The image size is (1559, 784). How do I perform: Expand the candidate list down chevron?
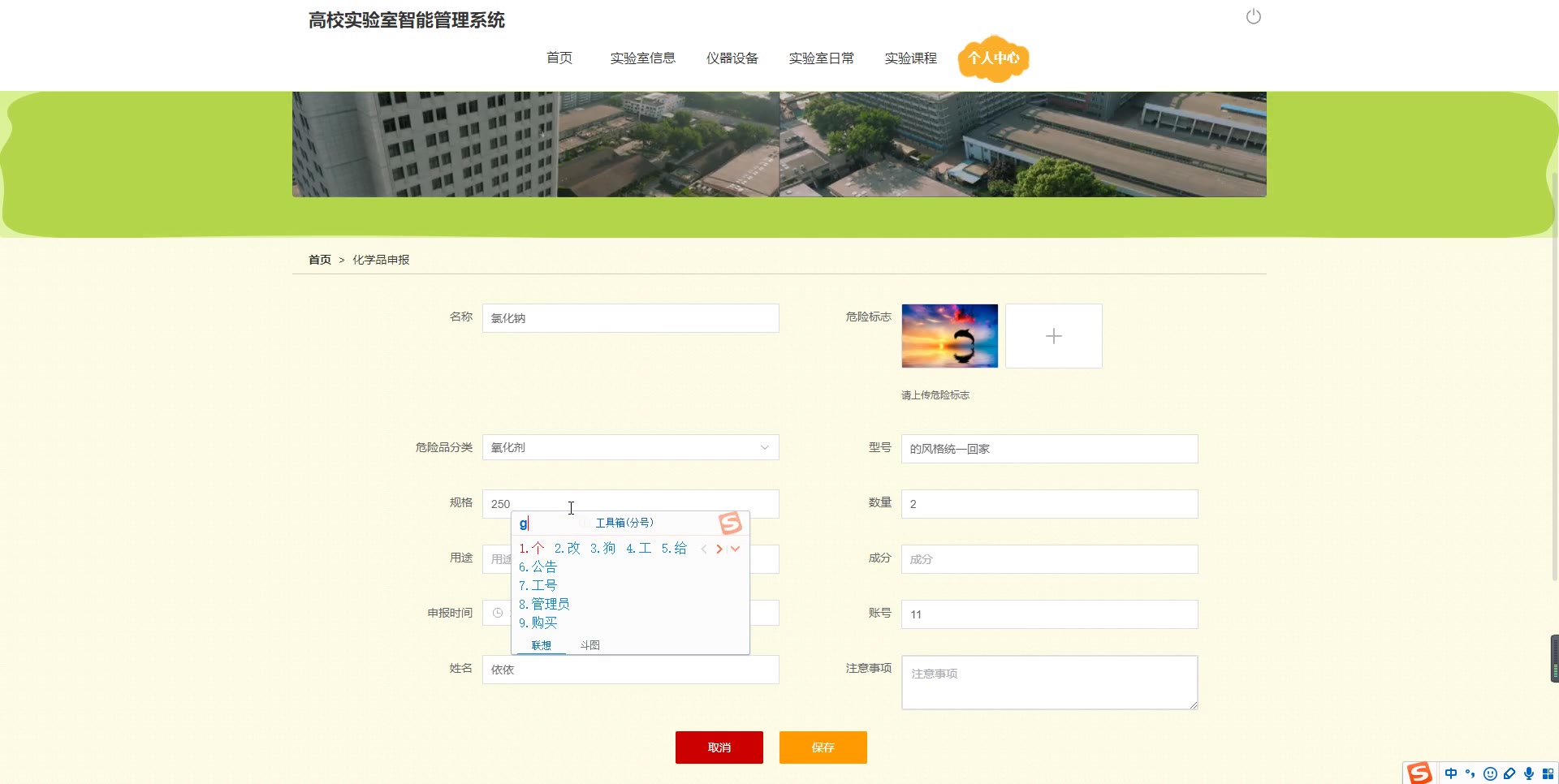(736, 549)
